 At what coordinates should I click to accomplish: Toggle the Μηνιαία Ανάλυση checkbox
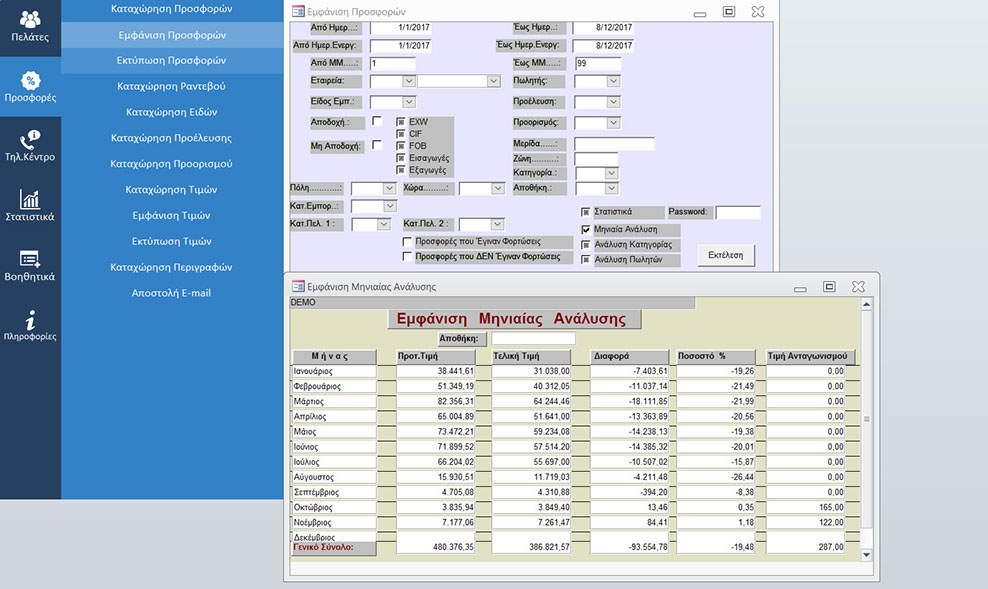pyautogui.click(x=586, y=229)
